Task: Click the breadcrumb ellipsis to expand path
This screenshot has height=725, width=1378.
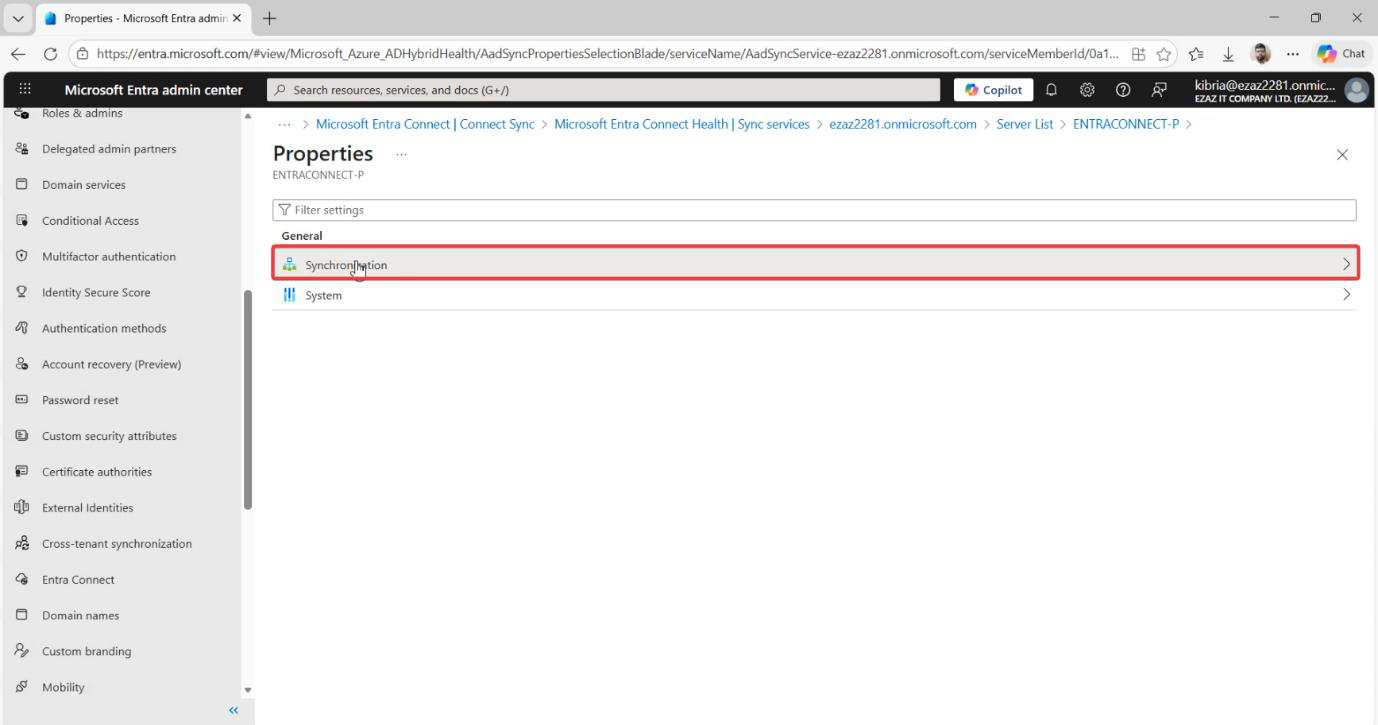Action: pos(285,124)
